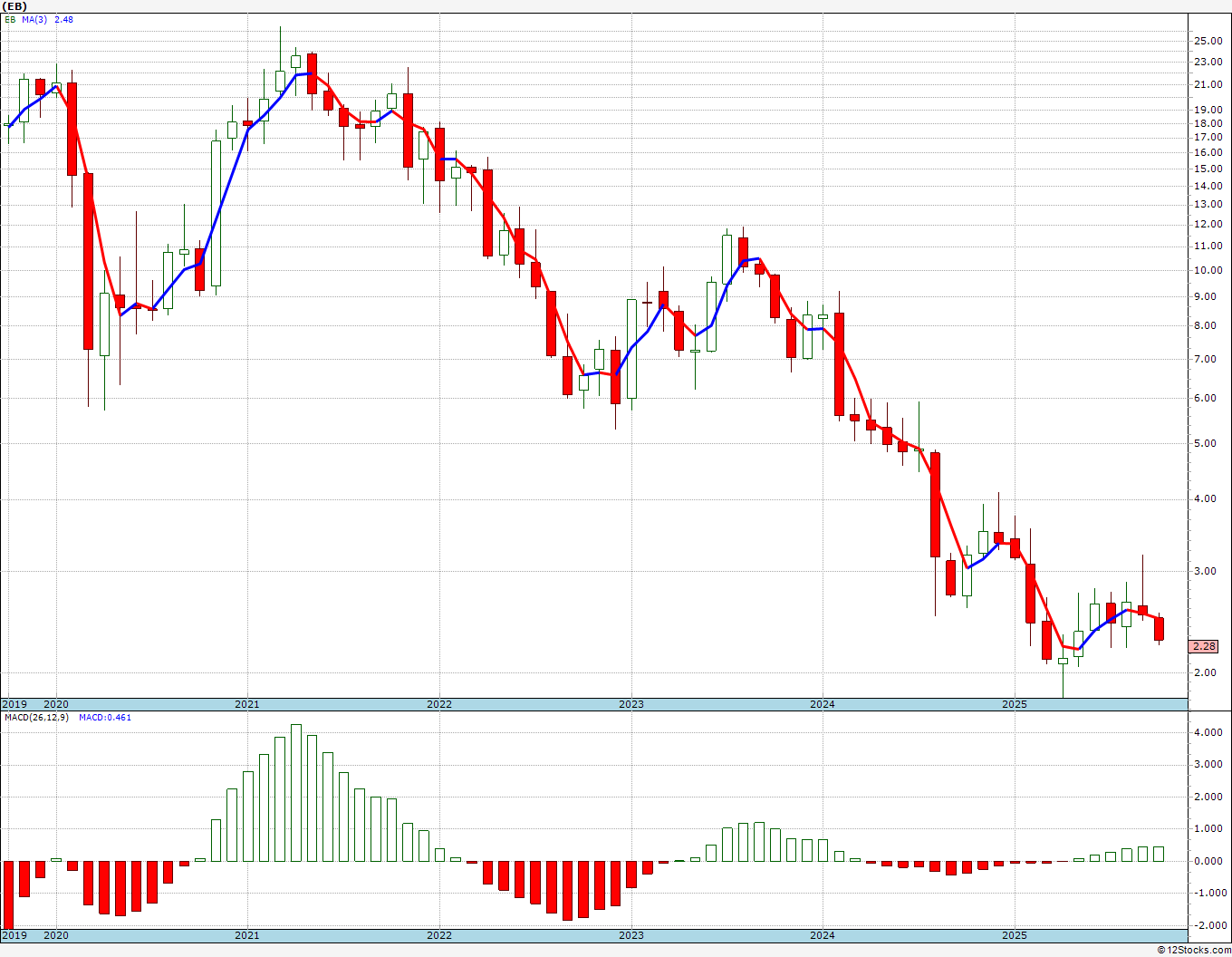Screen dimensions: 1232x957
Task: Select the 15.00 price axis label
Action: [x=1208, y=169]
